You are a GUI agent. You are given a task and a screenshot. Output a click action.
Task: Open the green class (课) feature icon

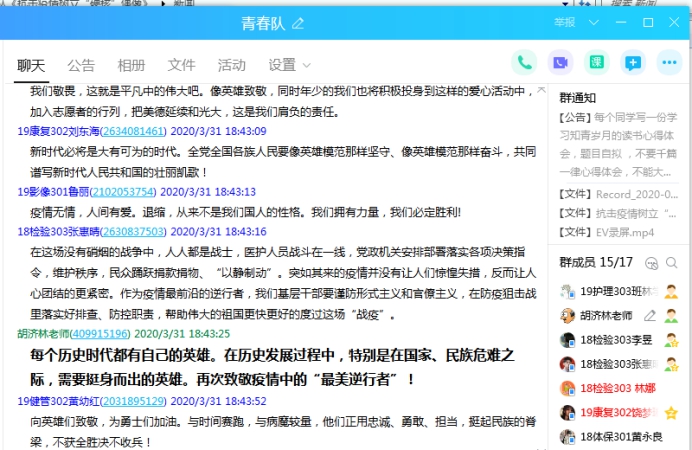click(596, 62)
